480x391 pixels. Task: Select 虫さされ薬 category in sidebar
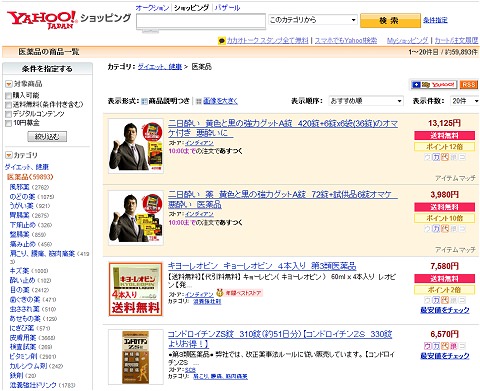24,309
